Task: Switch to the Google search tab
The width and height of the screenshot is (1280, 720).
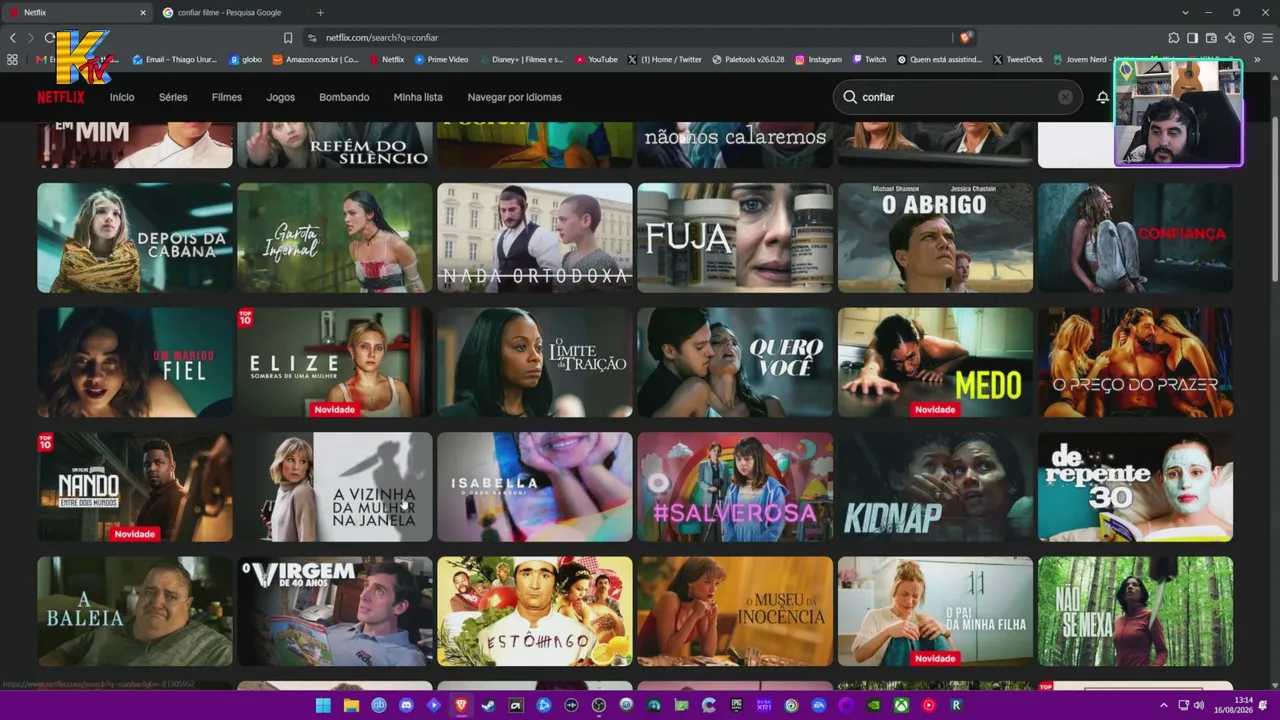Action: [228, 13]
